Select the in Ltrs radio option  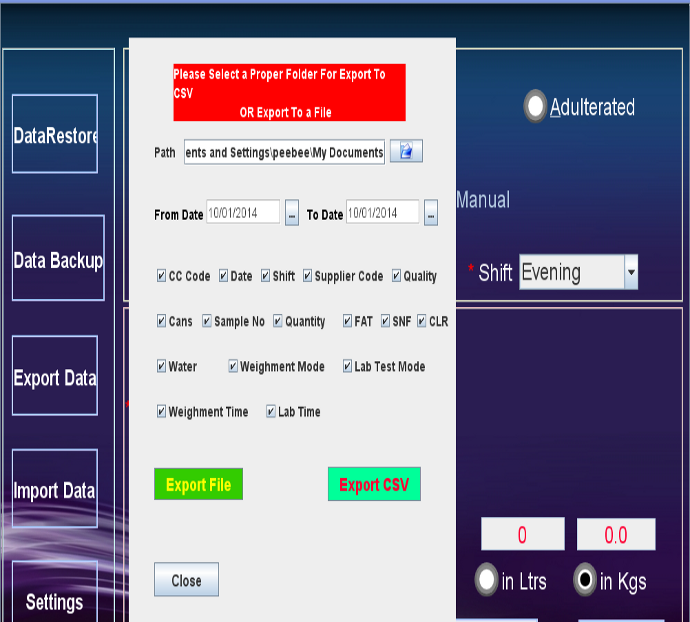[487, 580]
